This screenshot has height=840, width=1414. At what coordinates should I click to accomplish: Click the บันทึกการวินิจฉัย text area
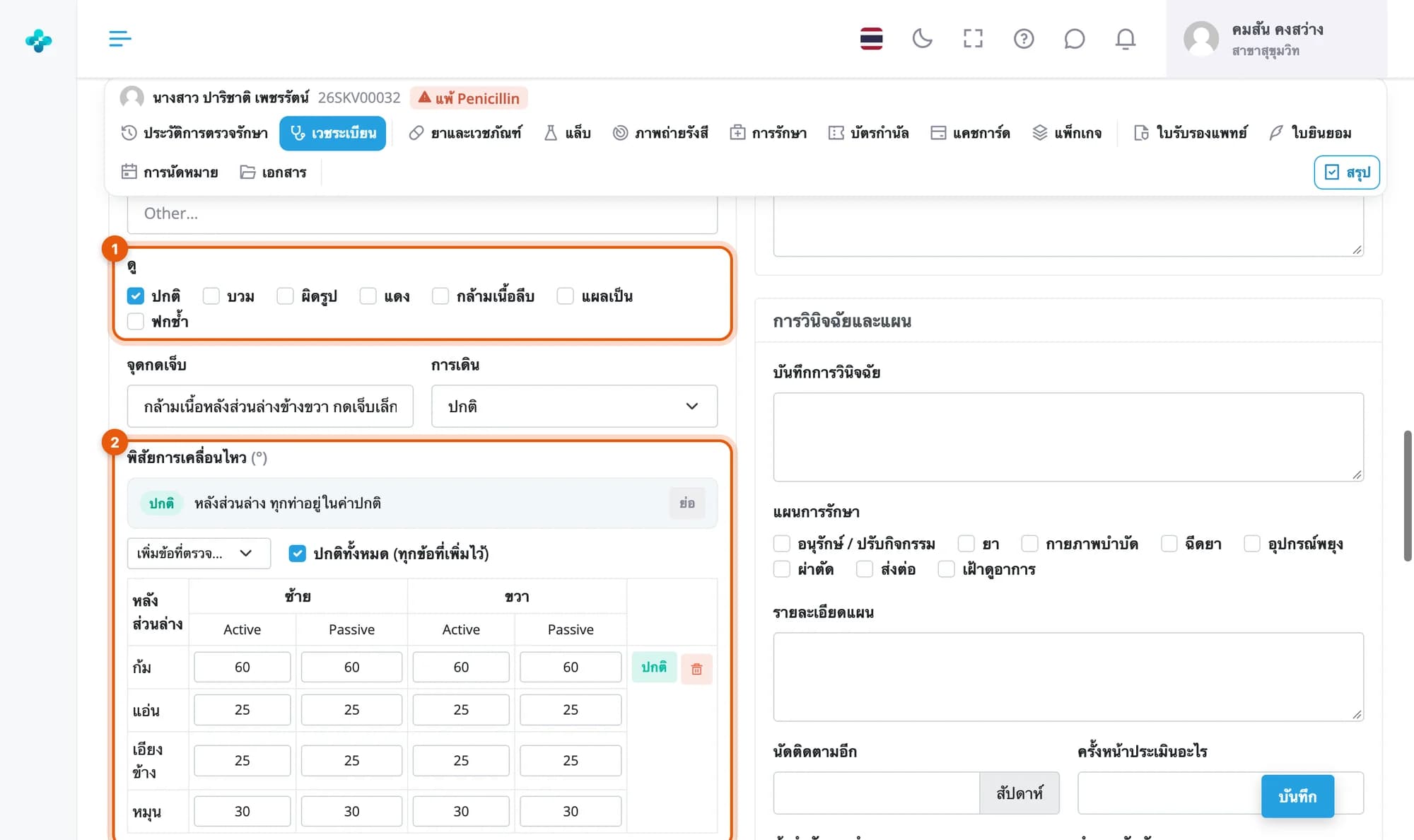coord(1068,437)
